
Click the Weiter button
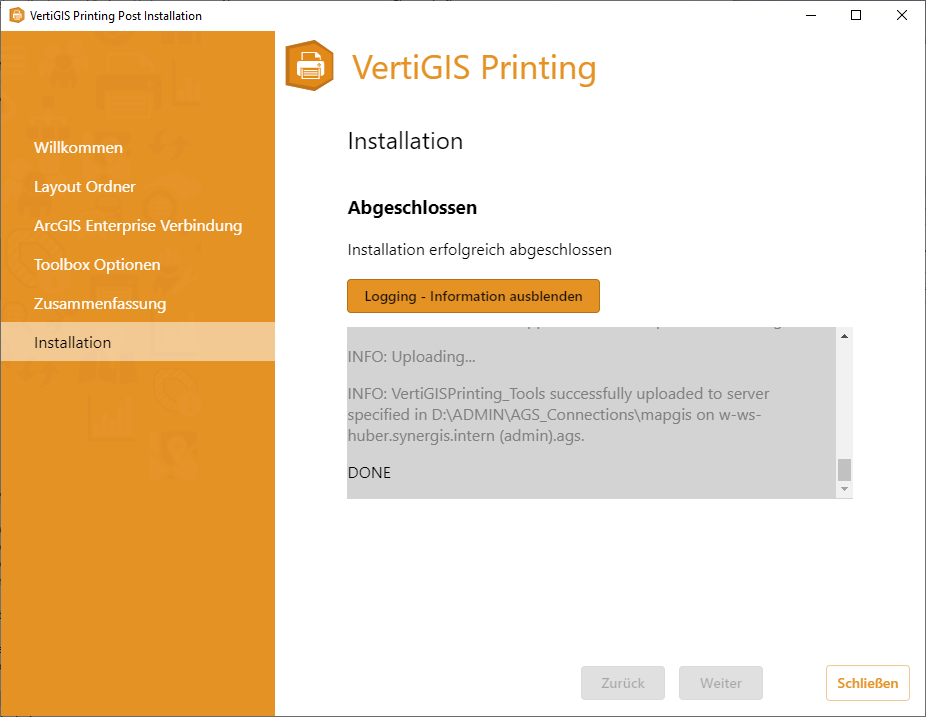[x=720, y=683]
